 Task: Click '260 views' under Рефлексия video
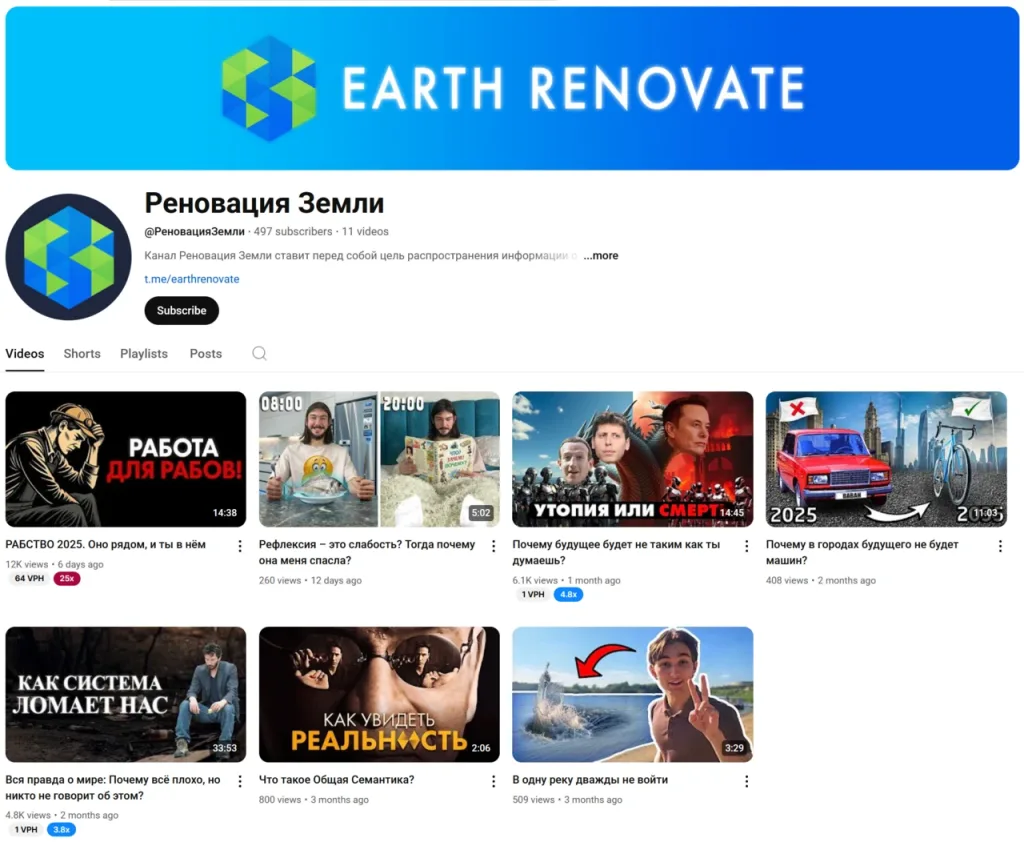[x=280, y=580]
